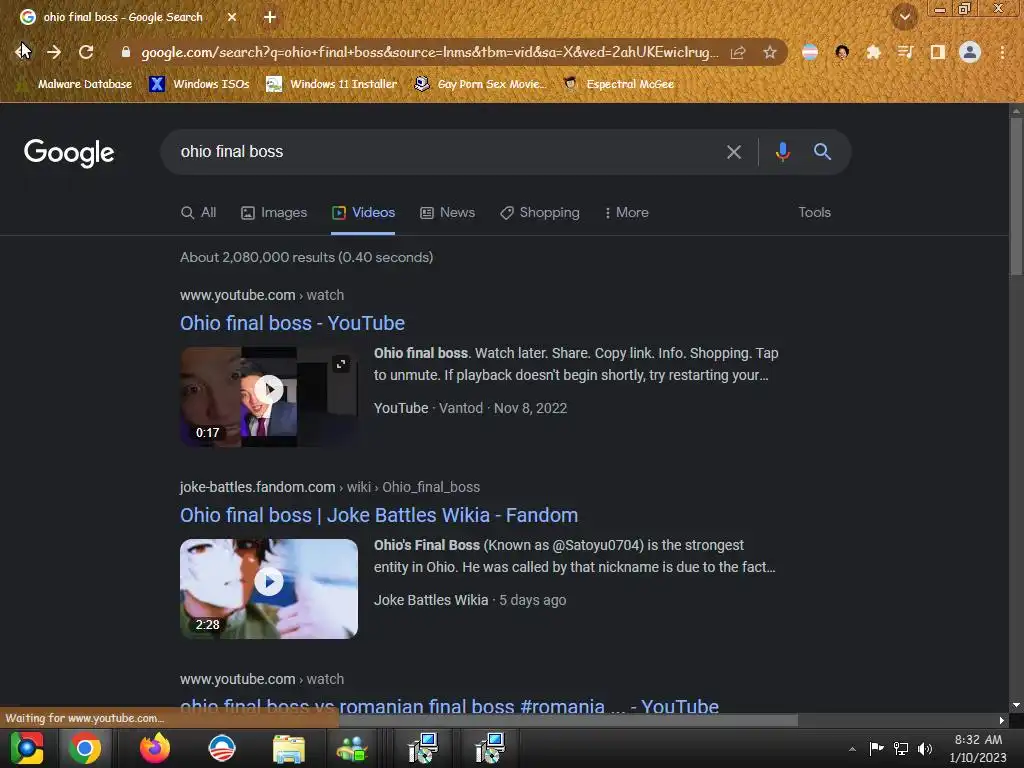Play the 0:17 Ohio final boss video thumbnail

[x=268, y=396]
